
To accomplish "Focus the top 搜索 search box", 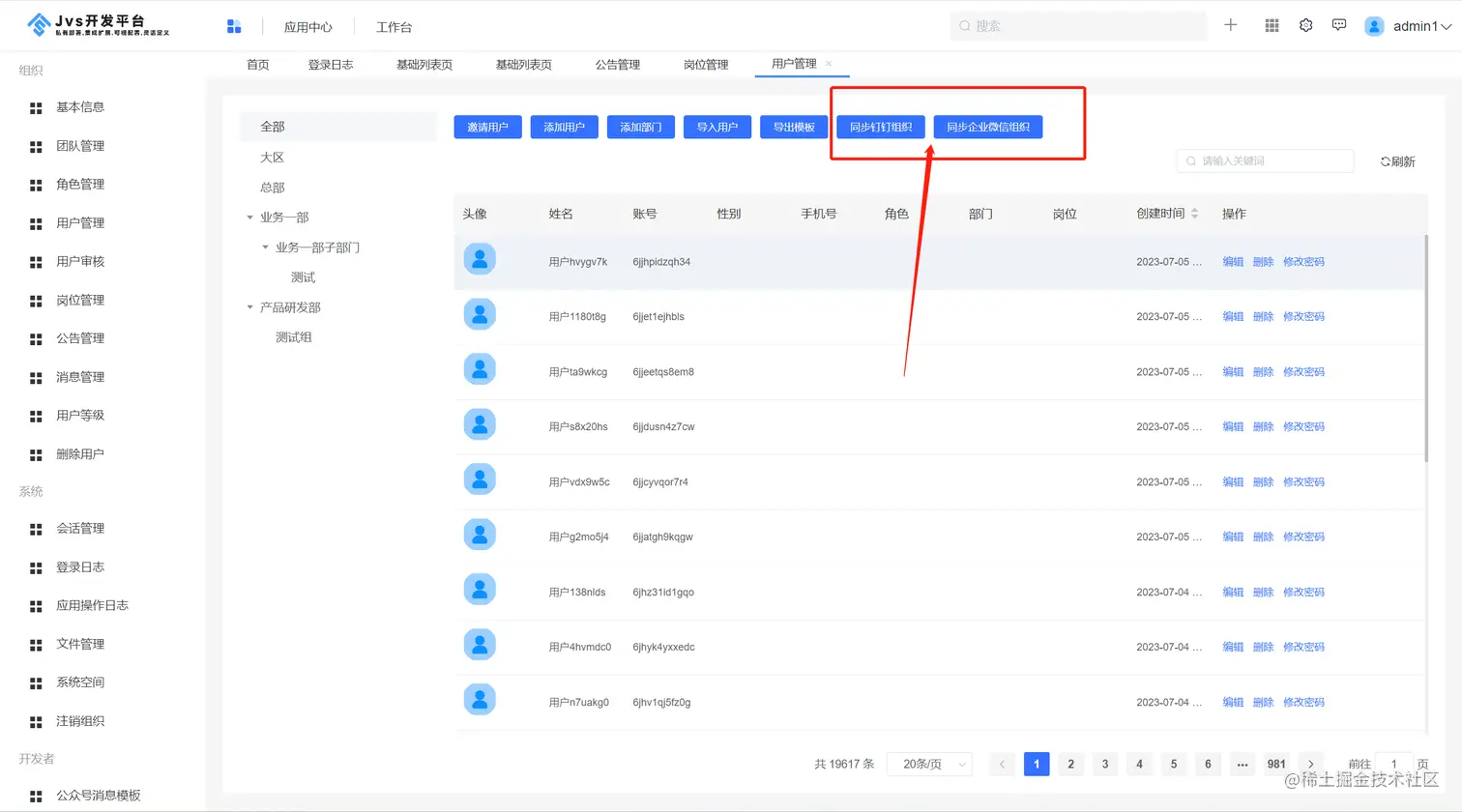I will 1078,26.
